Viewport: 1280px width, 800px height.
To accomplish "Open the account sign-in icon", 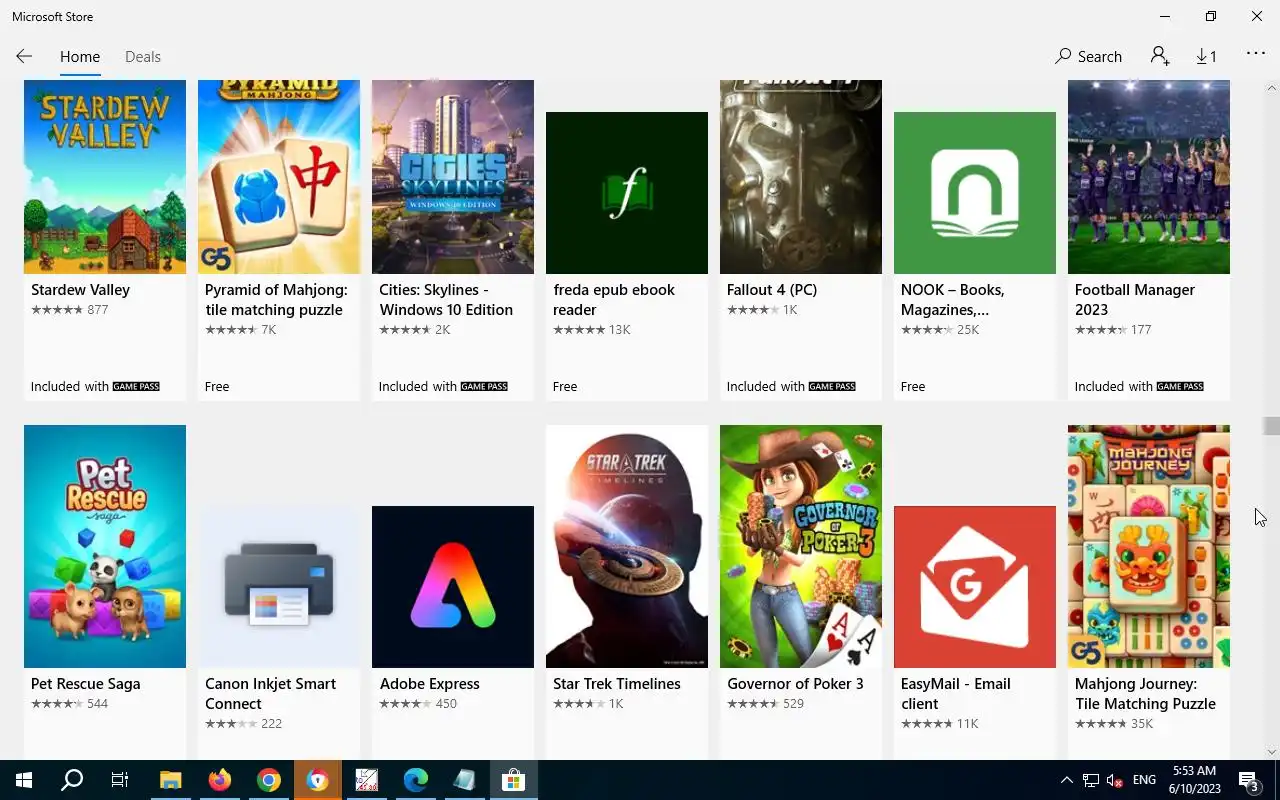I will (1160, 56).
